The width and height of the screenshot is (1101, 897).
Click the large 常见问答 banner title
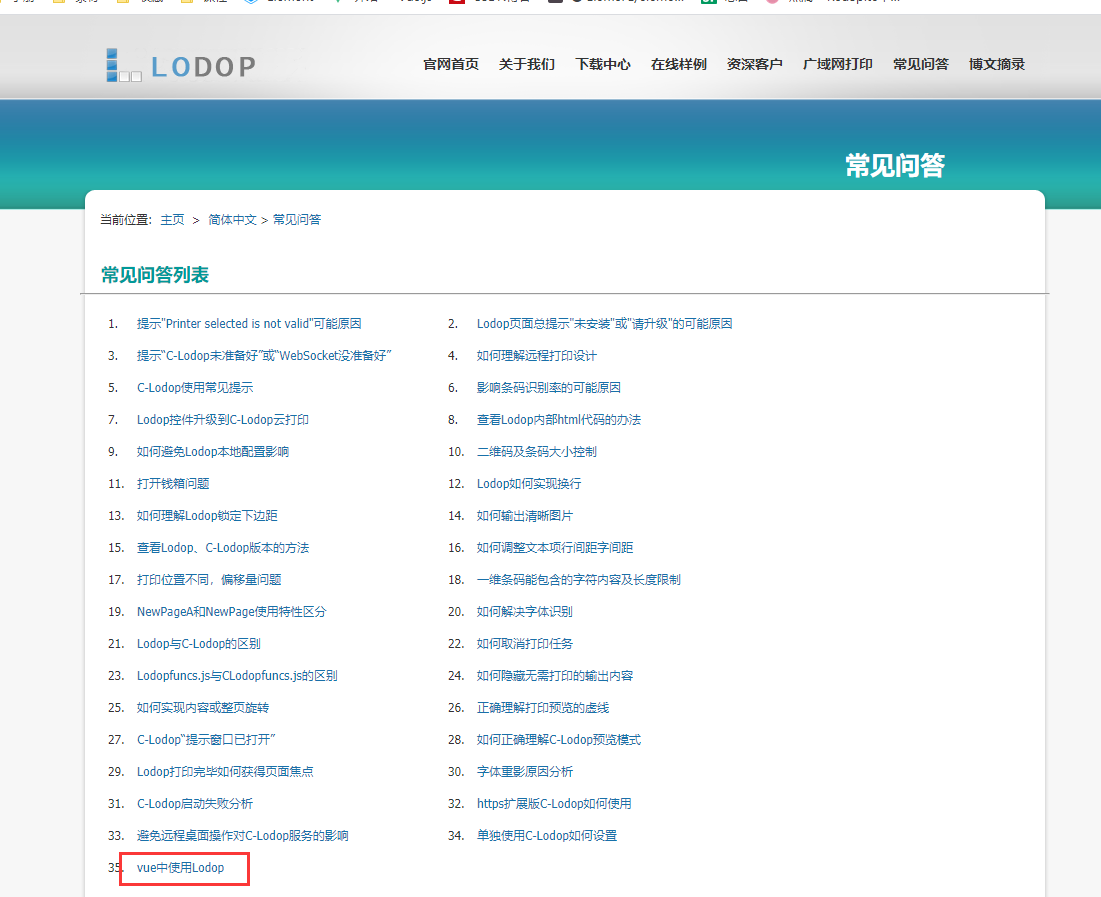click(895, 166)
